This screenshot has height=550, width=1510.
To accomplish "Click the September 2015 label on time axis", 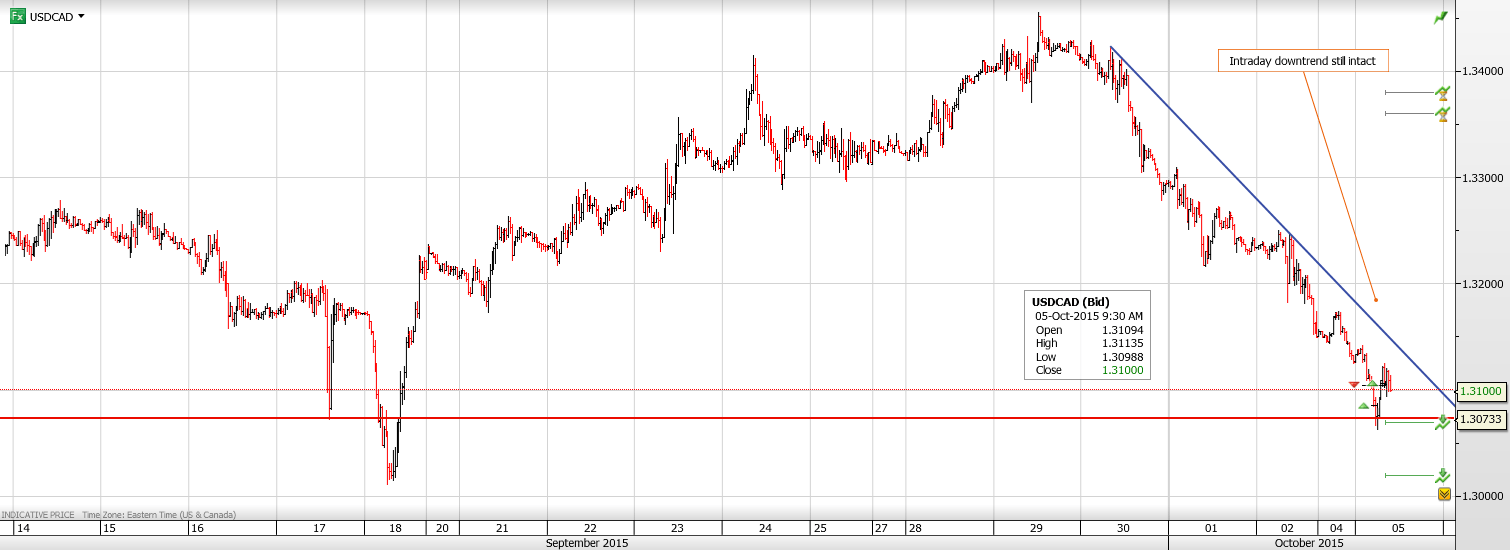I will (x=586, y=543).
